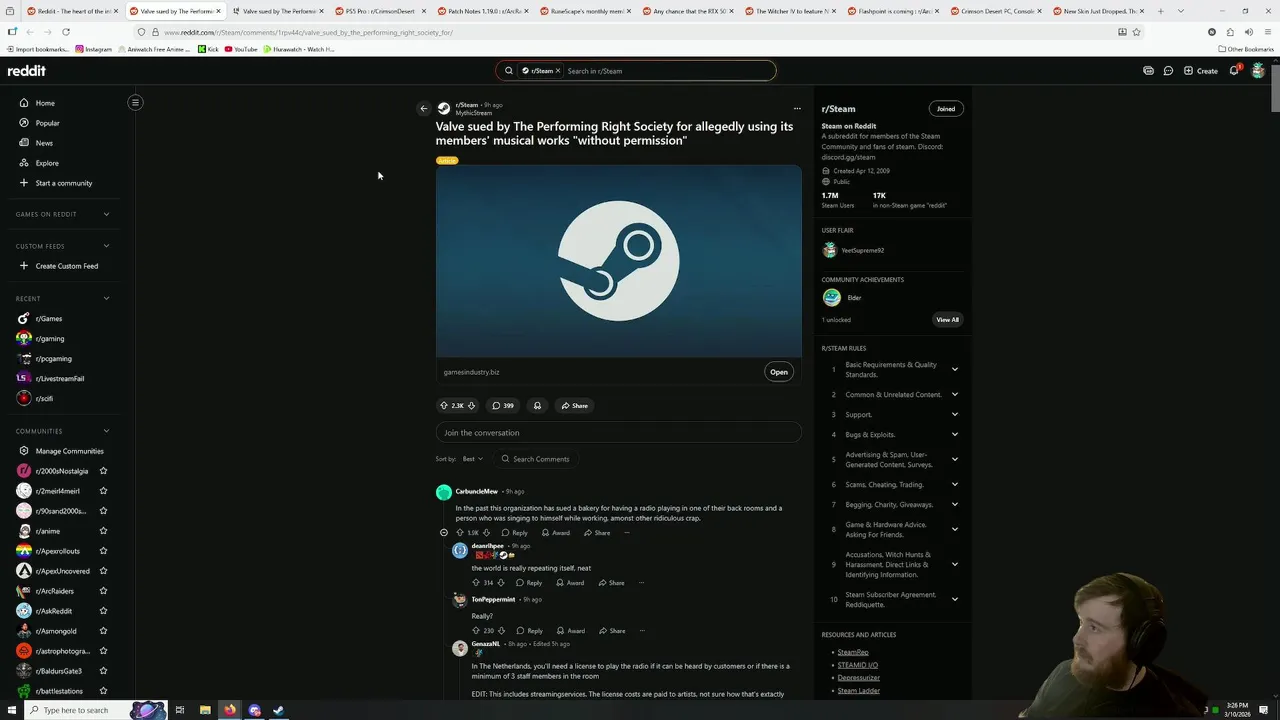Share TonPeppermint's comment
This screenshot has width=1280, height=720.
tap(612, 631)
